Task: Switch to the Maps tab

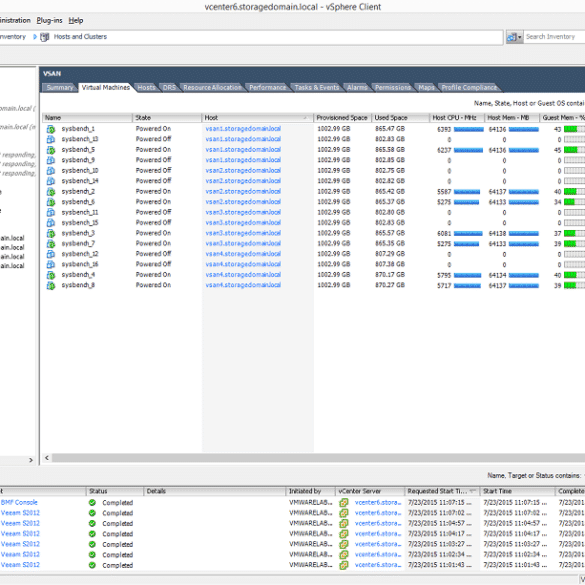Action: [x=426, y=88]
